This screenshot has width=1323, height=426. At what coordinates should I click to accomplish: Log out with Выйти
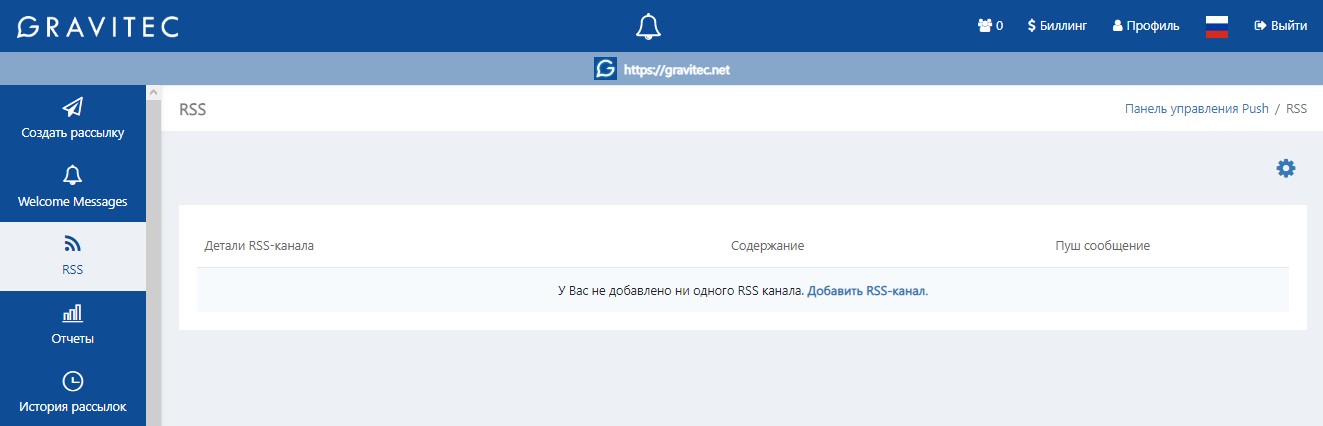pyautogui.click(x=1280, y=26)
